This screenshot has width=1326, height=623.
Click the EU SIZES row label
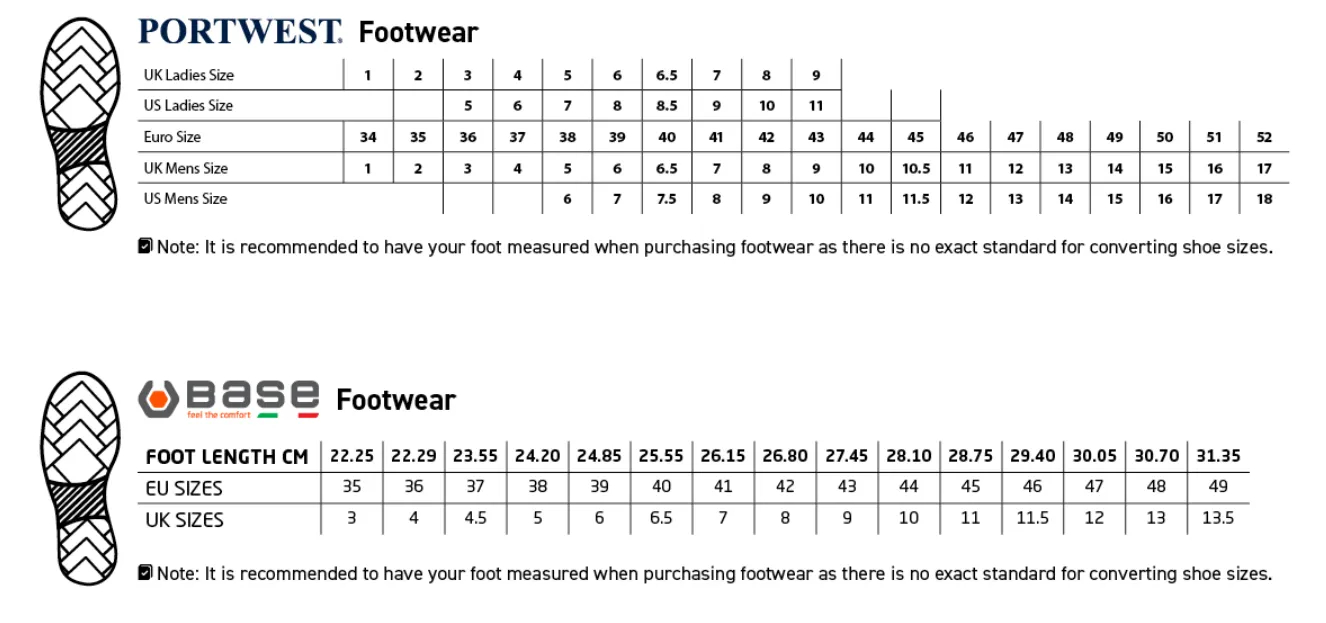pyautogui.click(x=184, y=488)
